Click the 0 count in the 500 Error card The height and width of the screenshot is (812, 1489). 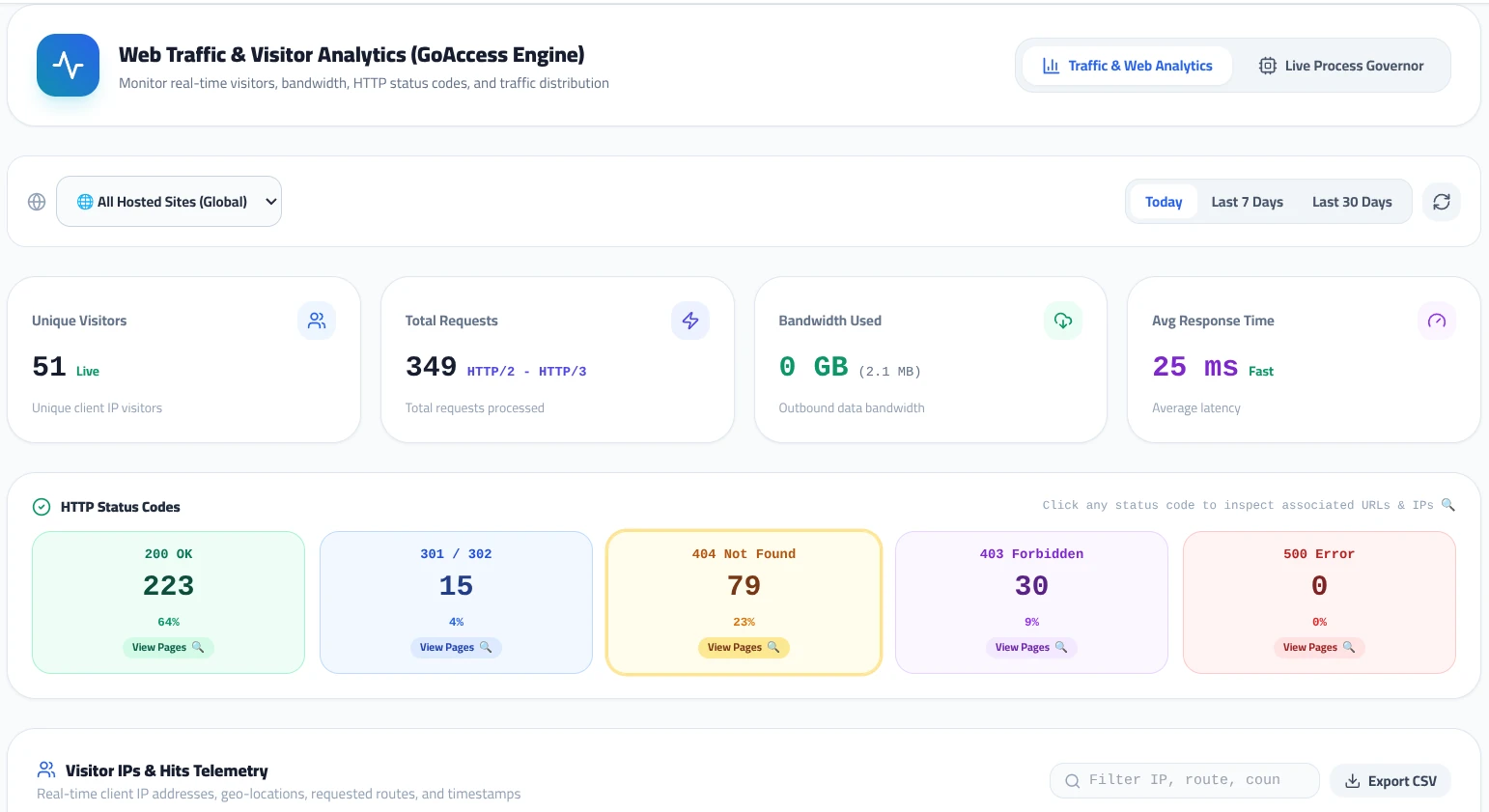(1319, 586)
